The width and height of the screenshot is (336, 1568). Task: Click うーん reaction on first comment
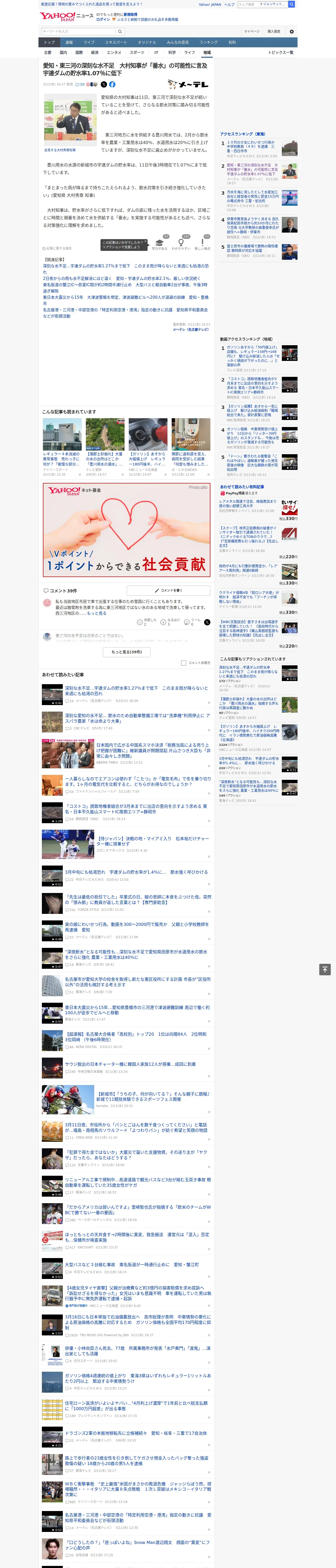point(192,621)
